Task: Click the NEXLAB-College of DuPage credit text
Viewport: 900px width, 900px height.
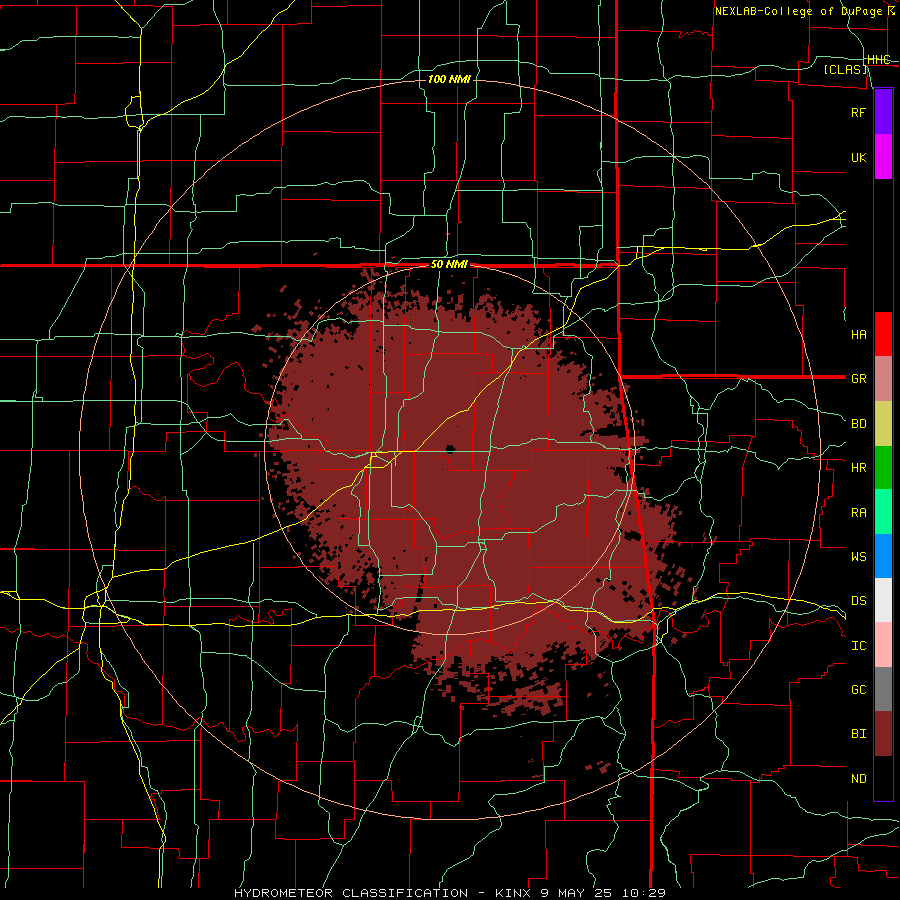Action: pos(798,11)
